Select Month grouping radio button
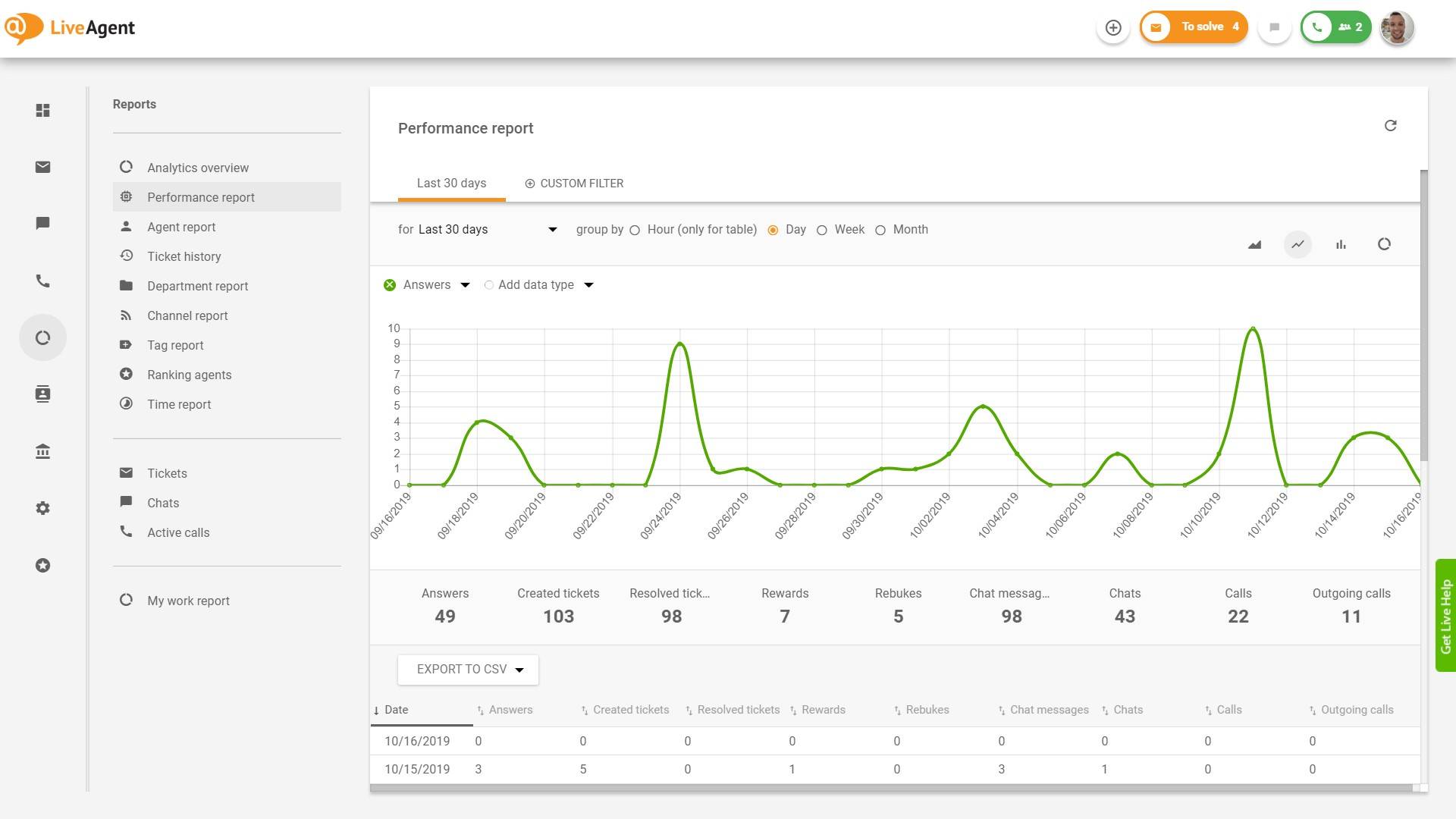Image resolution: width=1456 pixels, height=819 pixels. [880, 231]
